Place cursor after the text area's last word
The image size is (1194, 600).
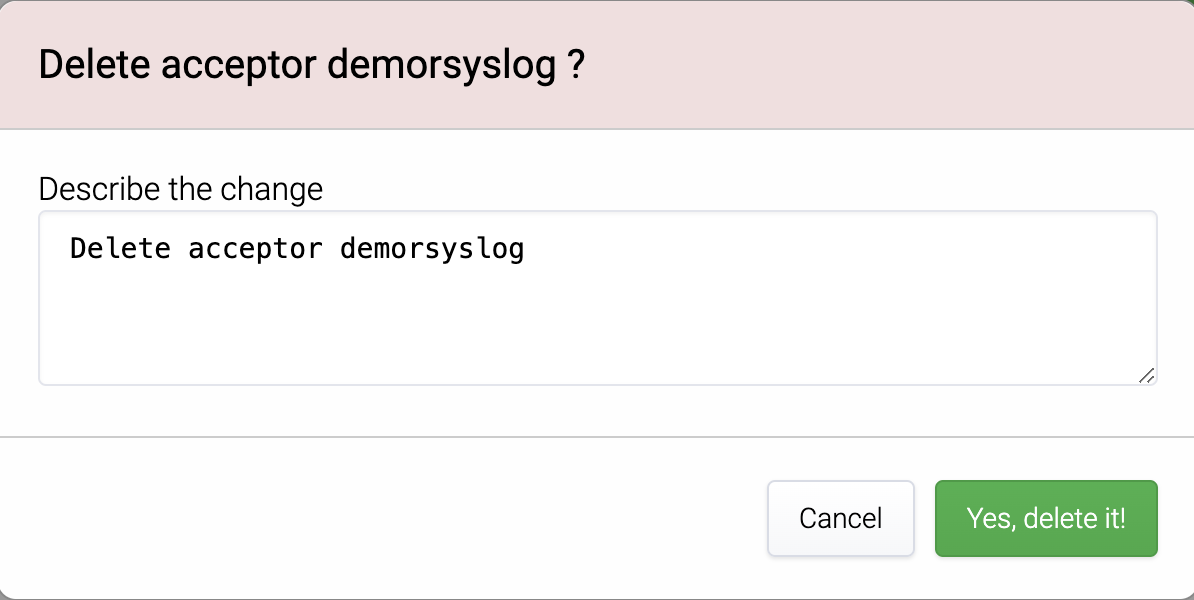tap(526, 248)
